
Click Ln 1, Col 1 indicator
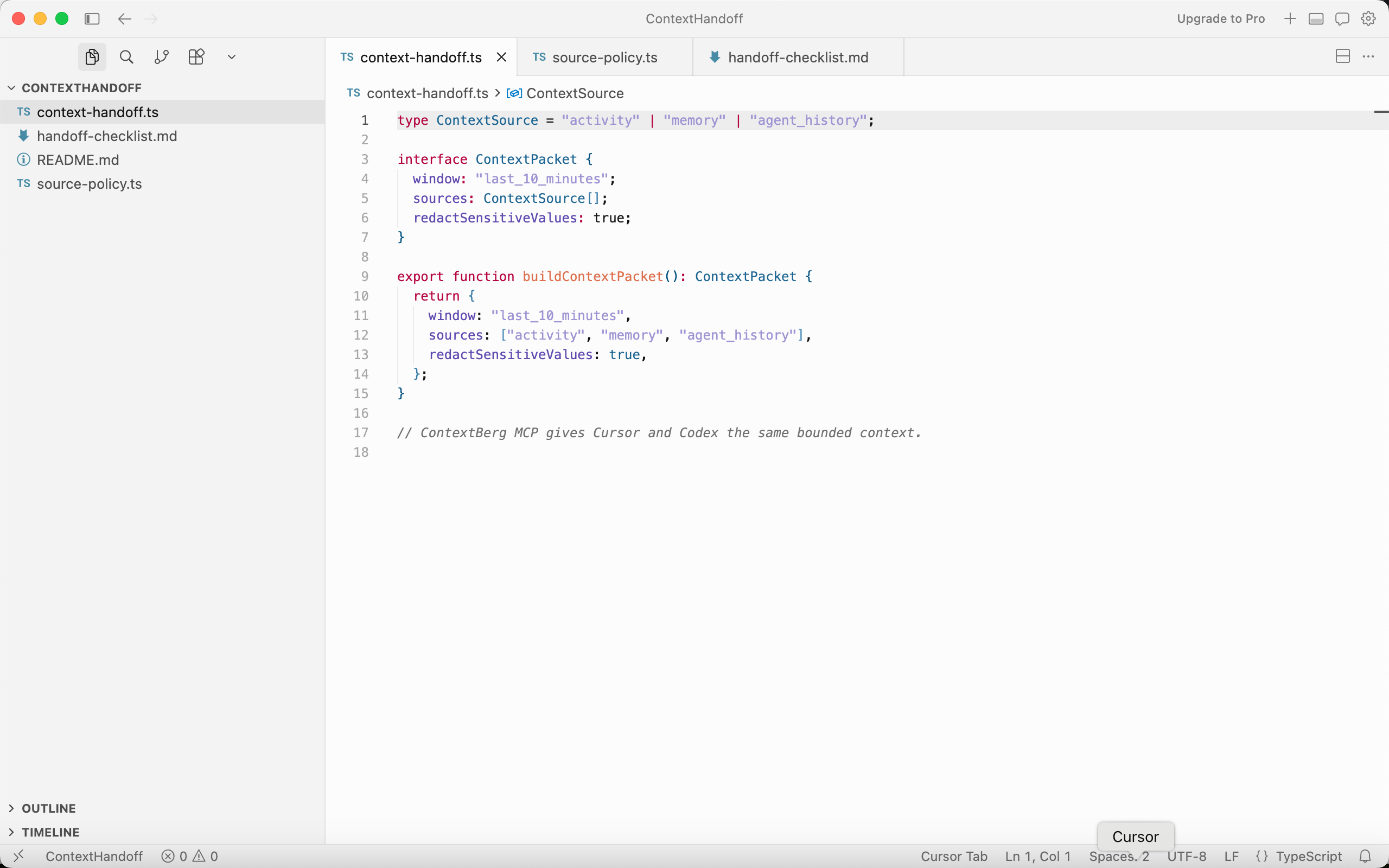(x=1038, y=856)
